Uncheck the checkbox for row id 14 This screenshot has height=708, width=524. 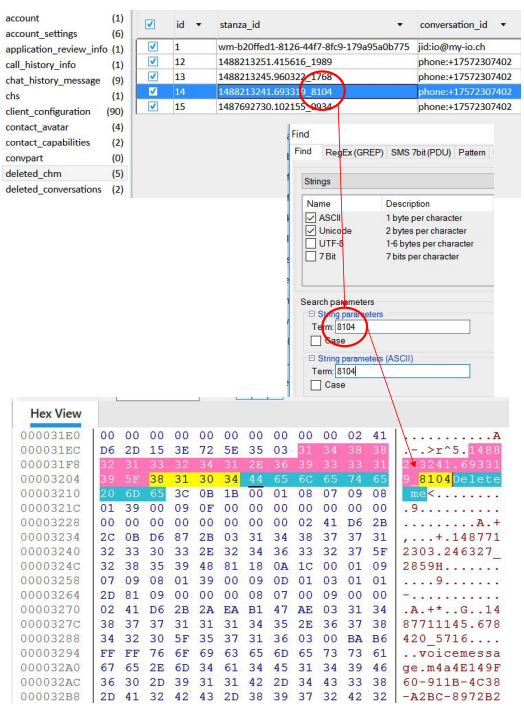pos(153,91)
